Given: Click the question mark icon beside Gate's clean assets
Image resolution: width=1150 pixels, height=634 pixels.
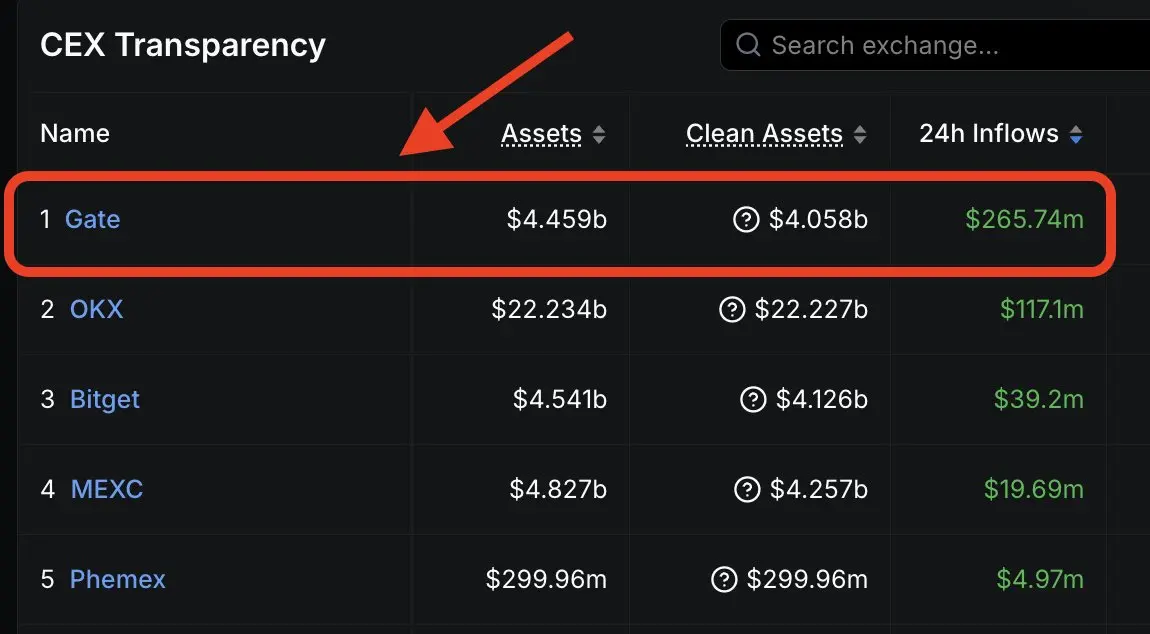Looking at the screenshot, I should coord(746,219).
